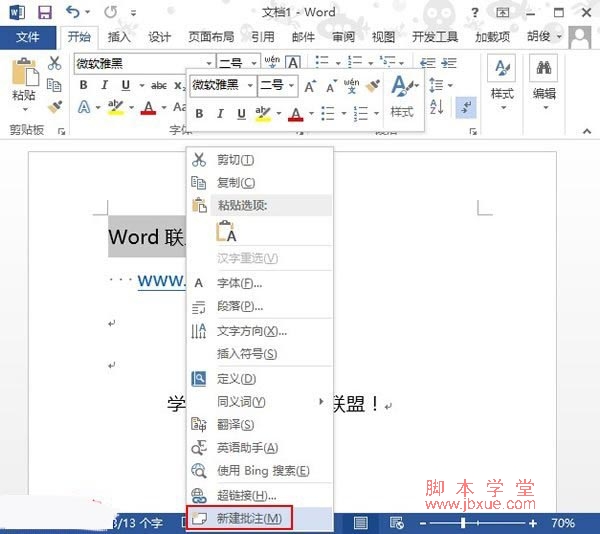Click the Character Border A icon
This screenshot has width=600, height=534.
click(293, 62)
